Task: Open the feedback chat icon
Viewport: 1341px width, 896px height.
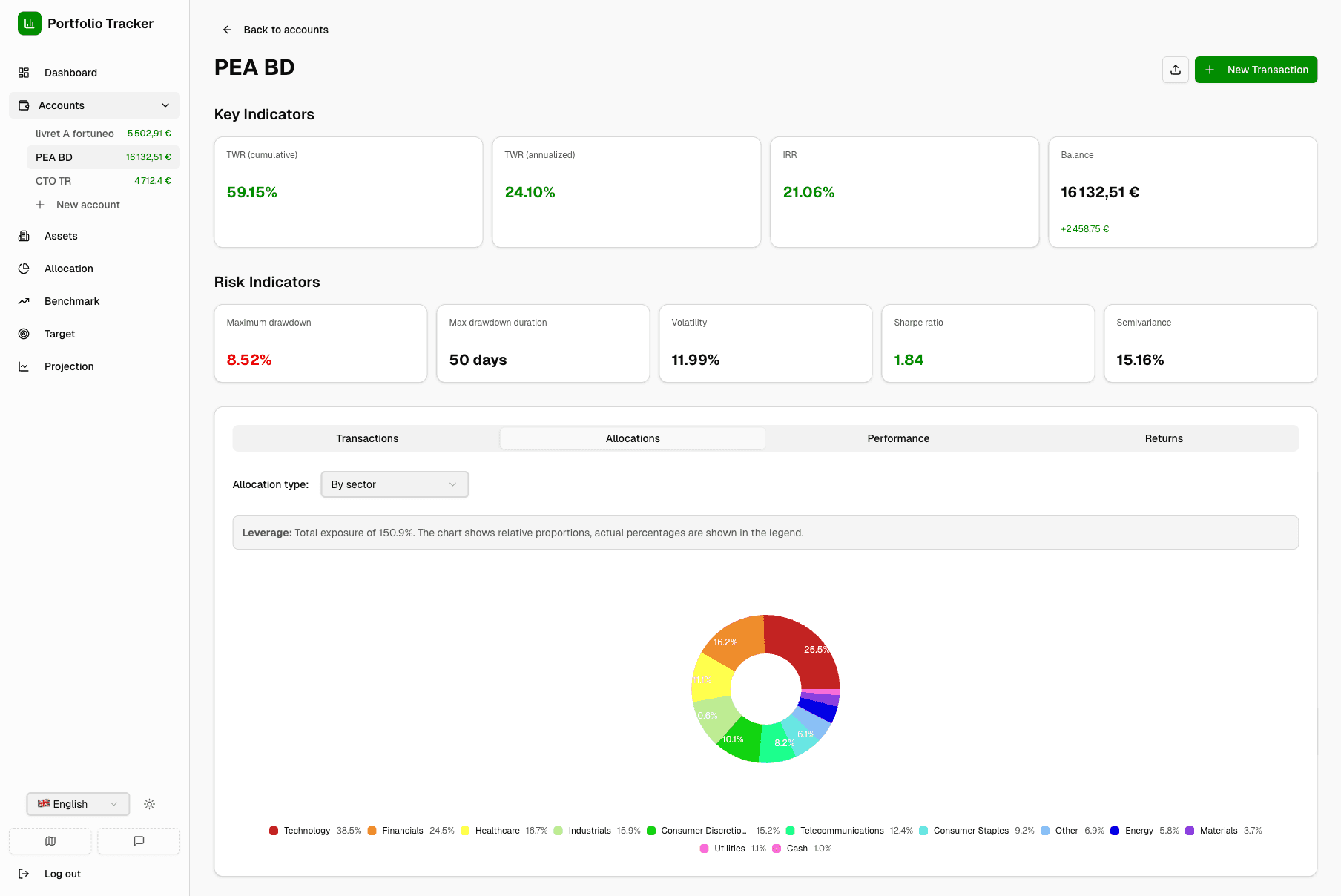Action: point(138,840)
